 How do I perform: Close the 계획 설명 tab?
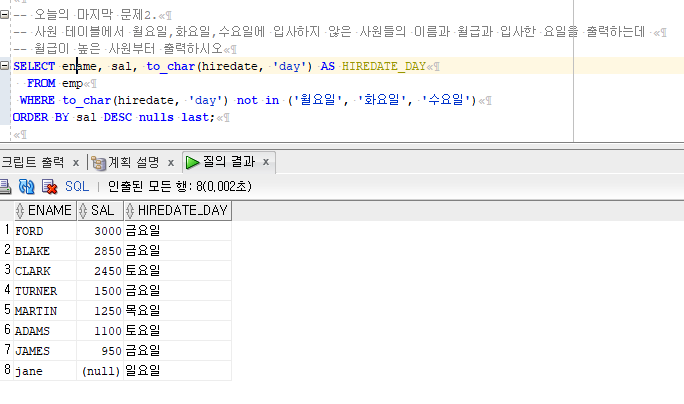click(171, 163)
